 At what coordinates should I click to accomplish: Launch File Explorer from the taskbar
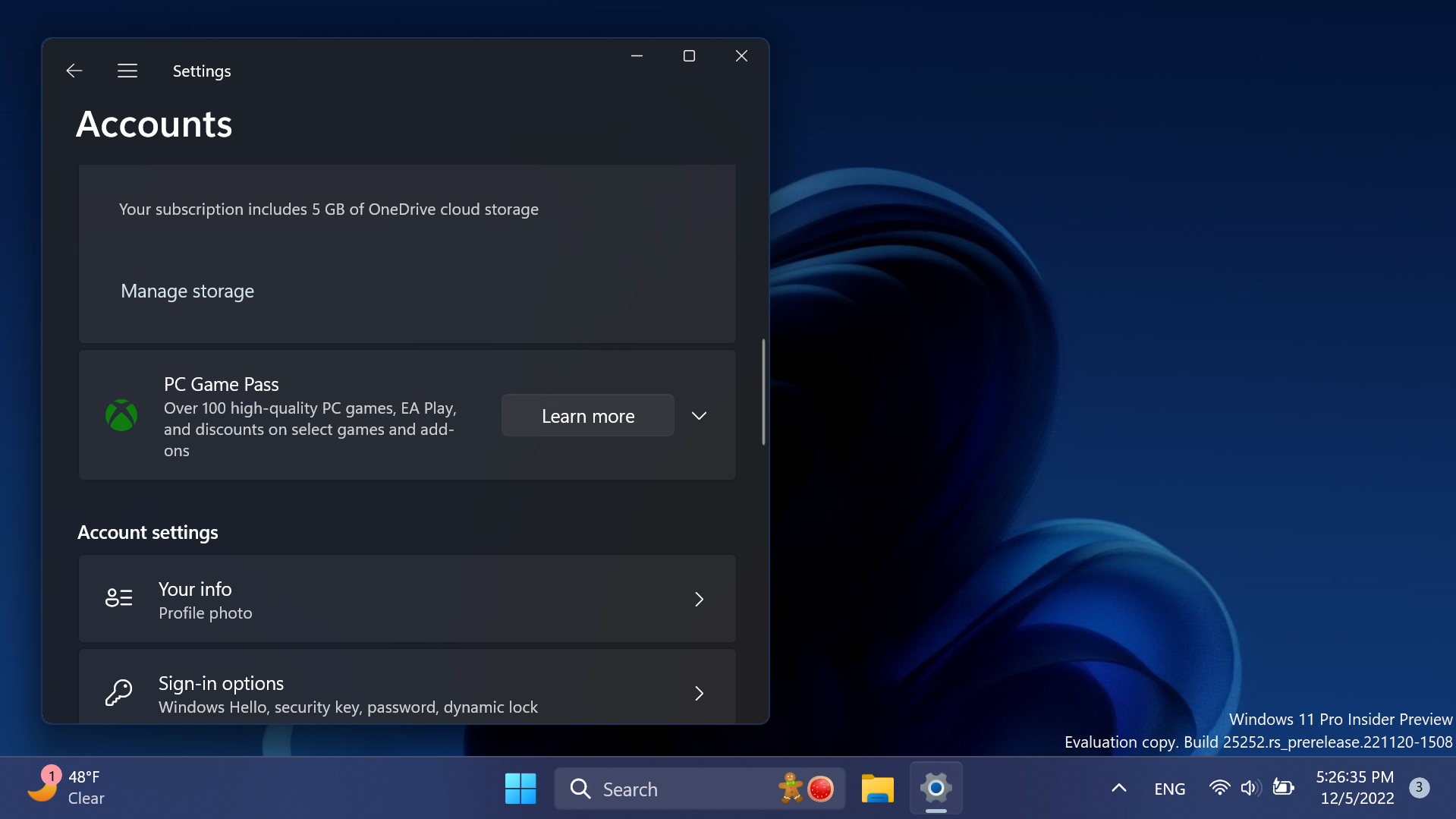pyautogui.click(x=877, y=789)
